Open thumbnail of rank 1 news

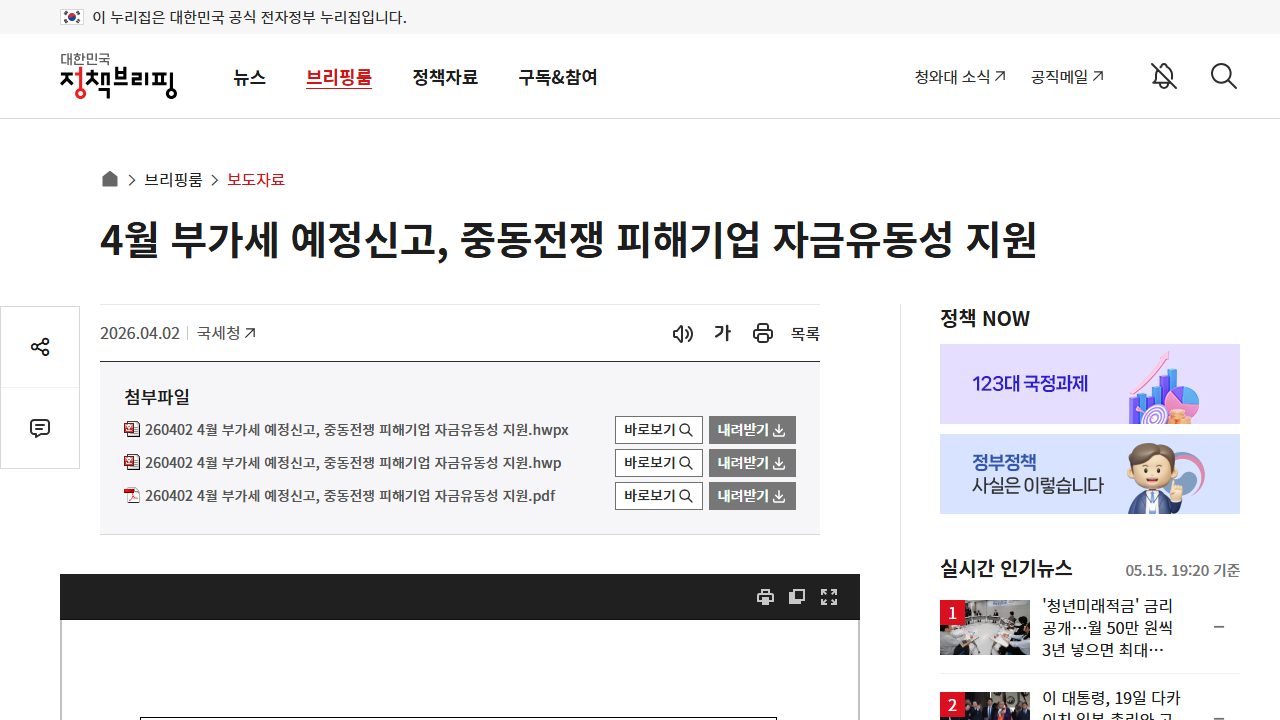tap(985, 627)
